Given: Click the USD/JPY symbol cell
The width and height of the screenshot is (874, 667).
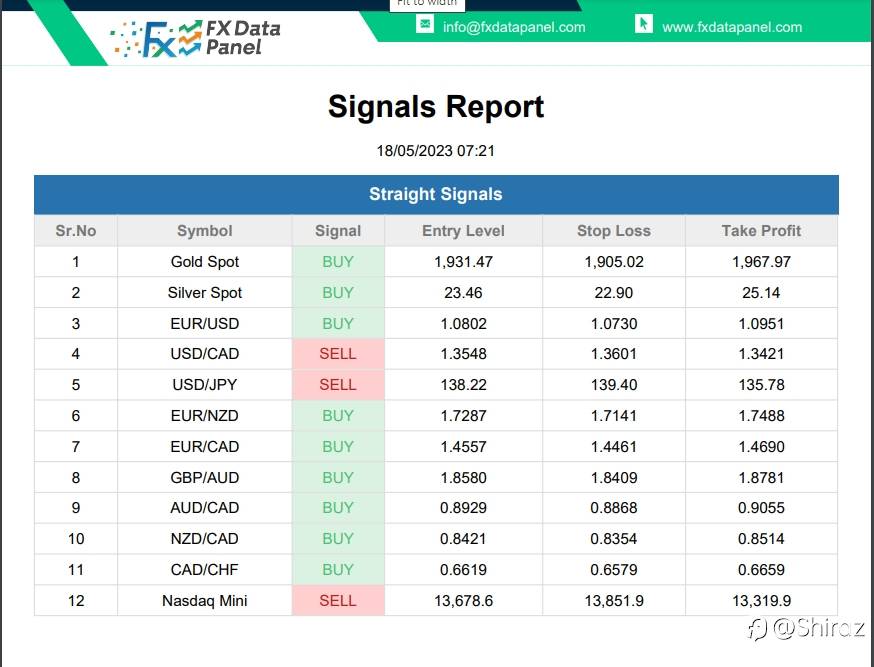Looking at the screenshot, I should (204, 385).
